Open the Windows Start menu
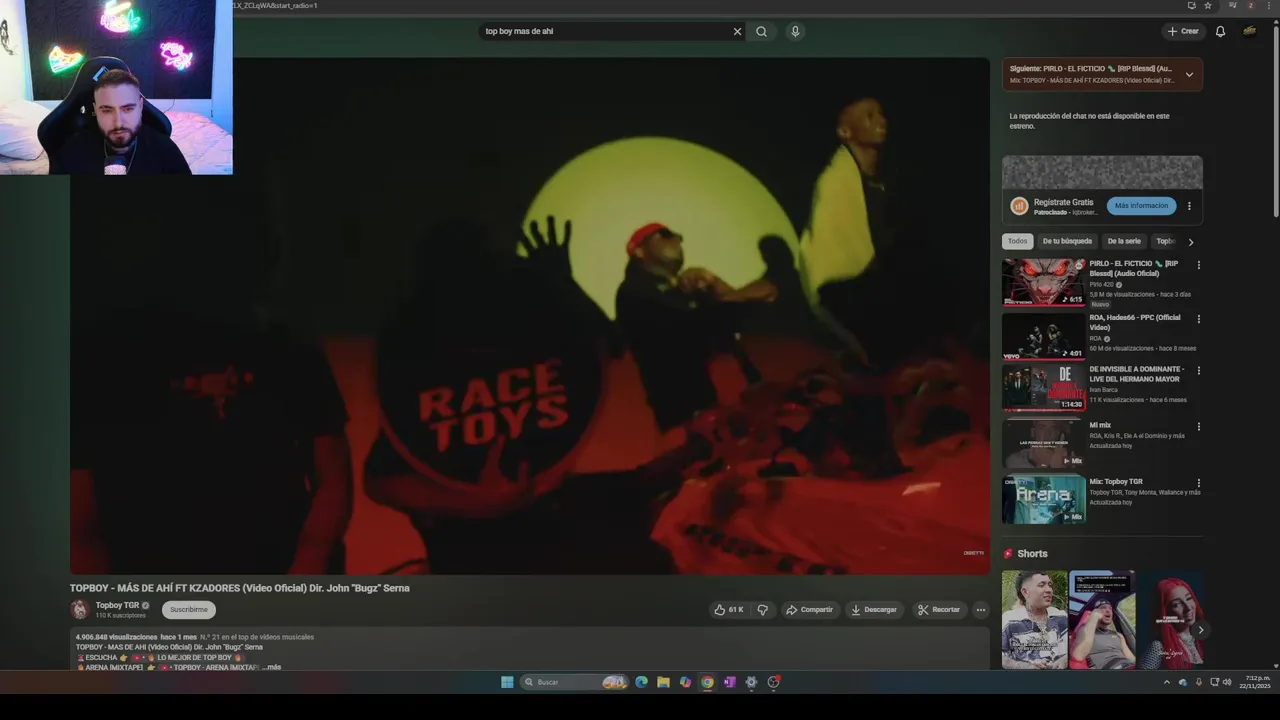Screen dimensions: 1280x720 click(x=507, y=682)
